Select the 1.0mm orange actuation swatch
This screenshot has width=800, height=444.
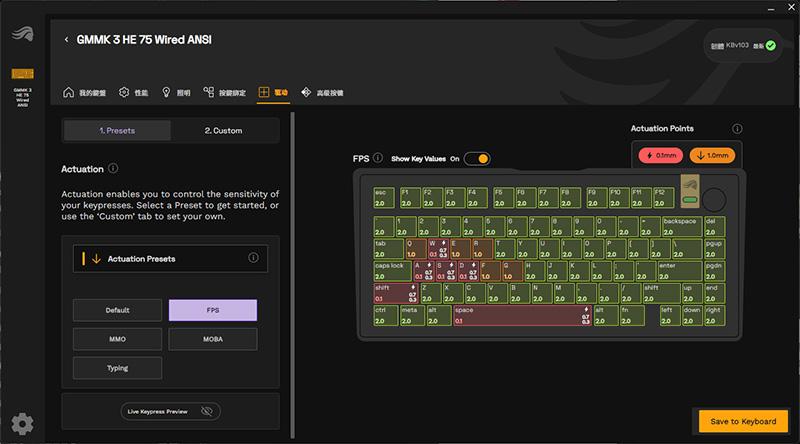point(712,156)
